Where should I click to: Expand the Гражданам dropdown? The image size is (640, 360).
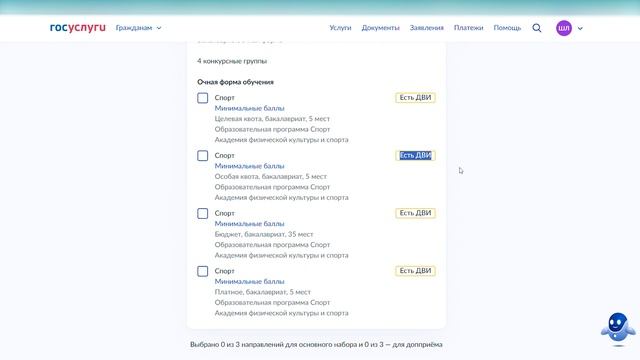click(138, 28)
